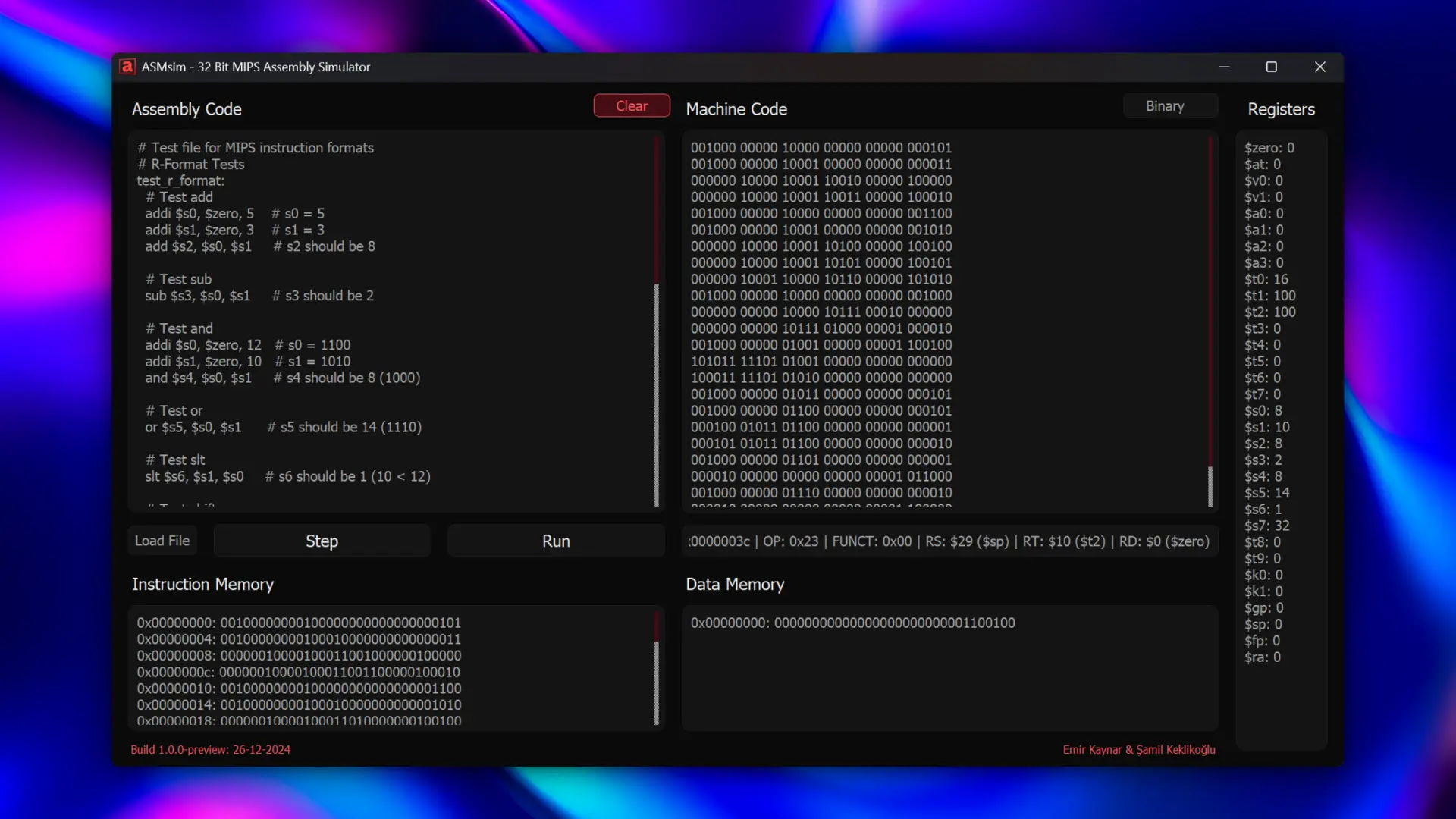Step through the next instruction

pyautogui.click(x=322, y=541)
